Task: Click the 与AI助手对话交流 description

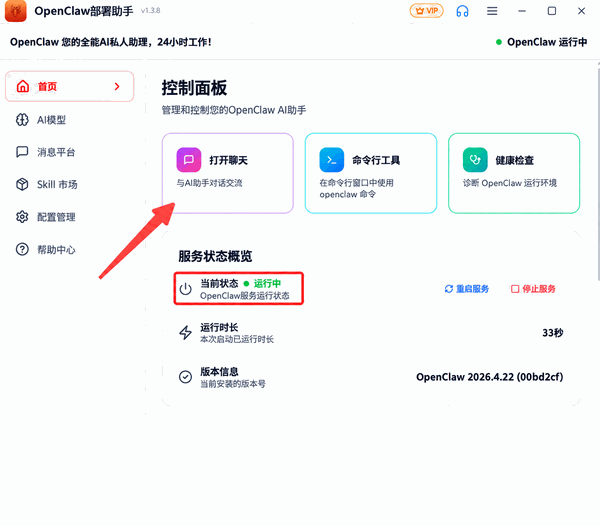Action: [x=209, y=183]
